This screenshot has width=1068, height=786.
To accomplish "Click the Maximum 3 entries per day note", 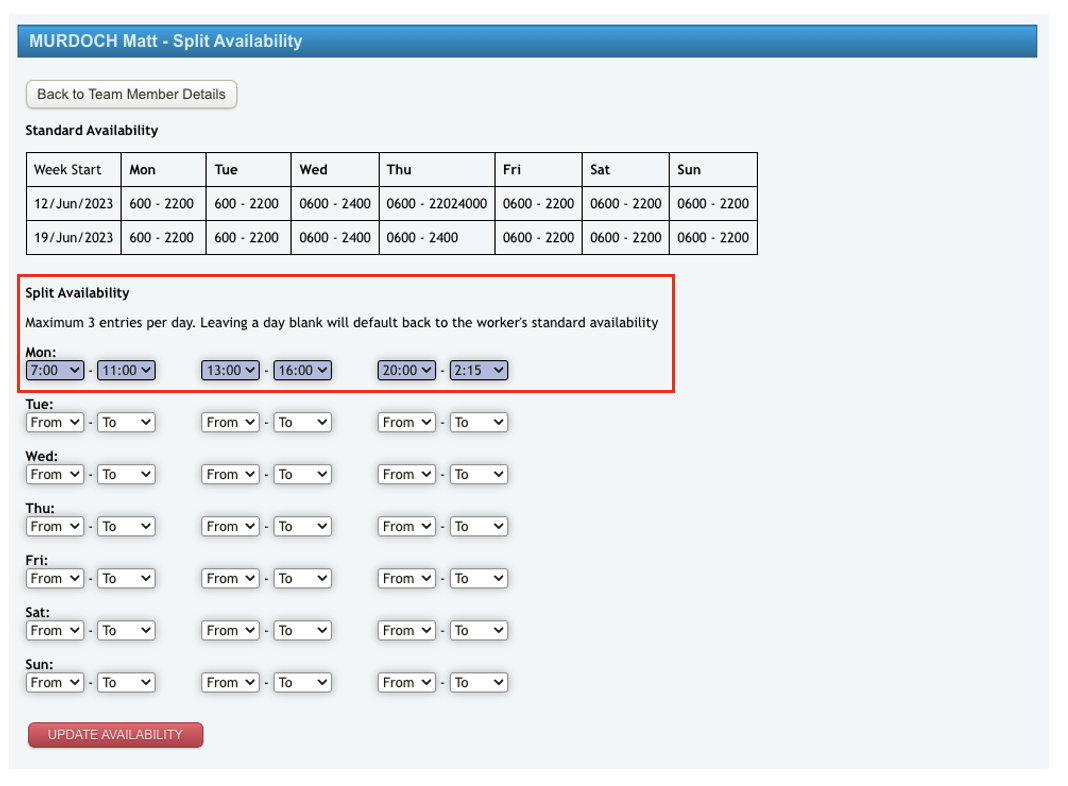I will click(x=342, y=323).
